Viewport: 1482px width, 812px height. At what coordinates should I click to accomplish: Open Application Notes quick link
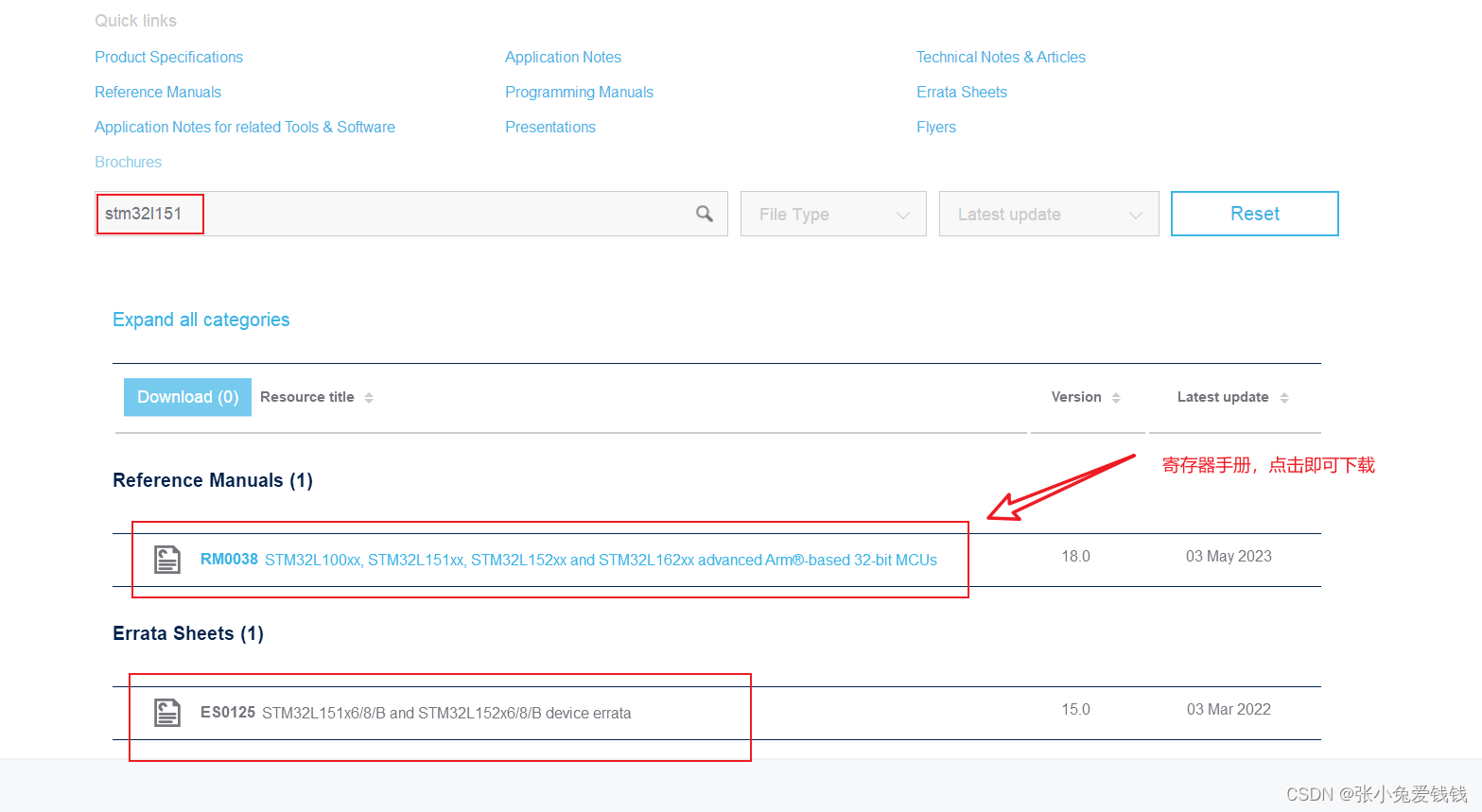(563, 57)
